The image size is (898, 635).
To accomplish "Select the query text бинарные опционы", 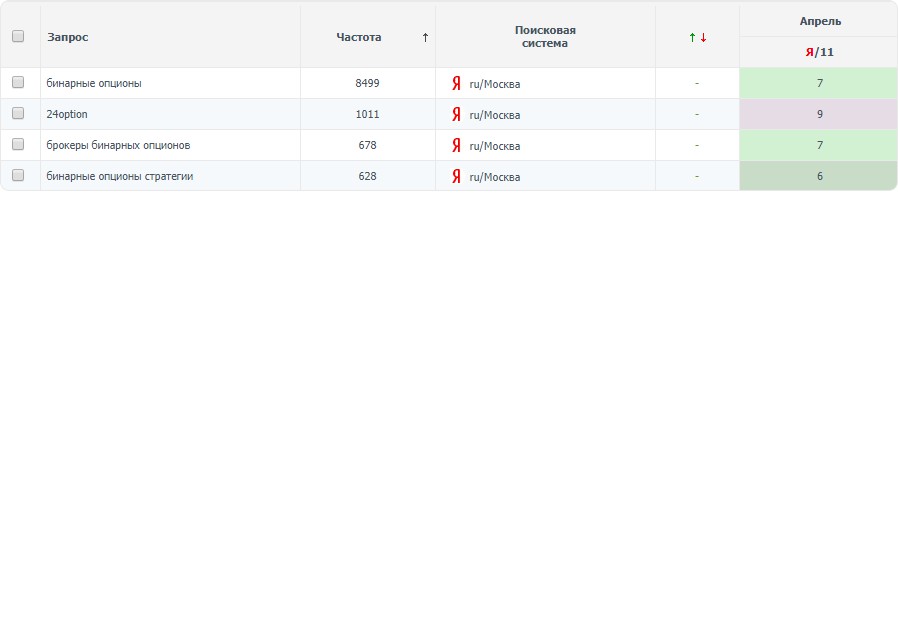I will tap(94, 83).
